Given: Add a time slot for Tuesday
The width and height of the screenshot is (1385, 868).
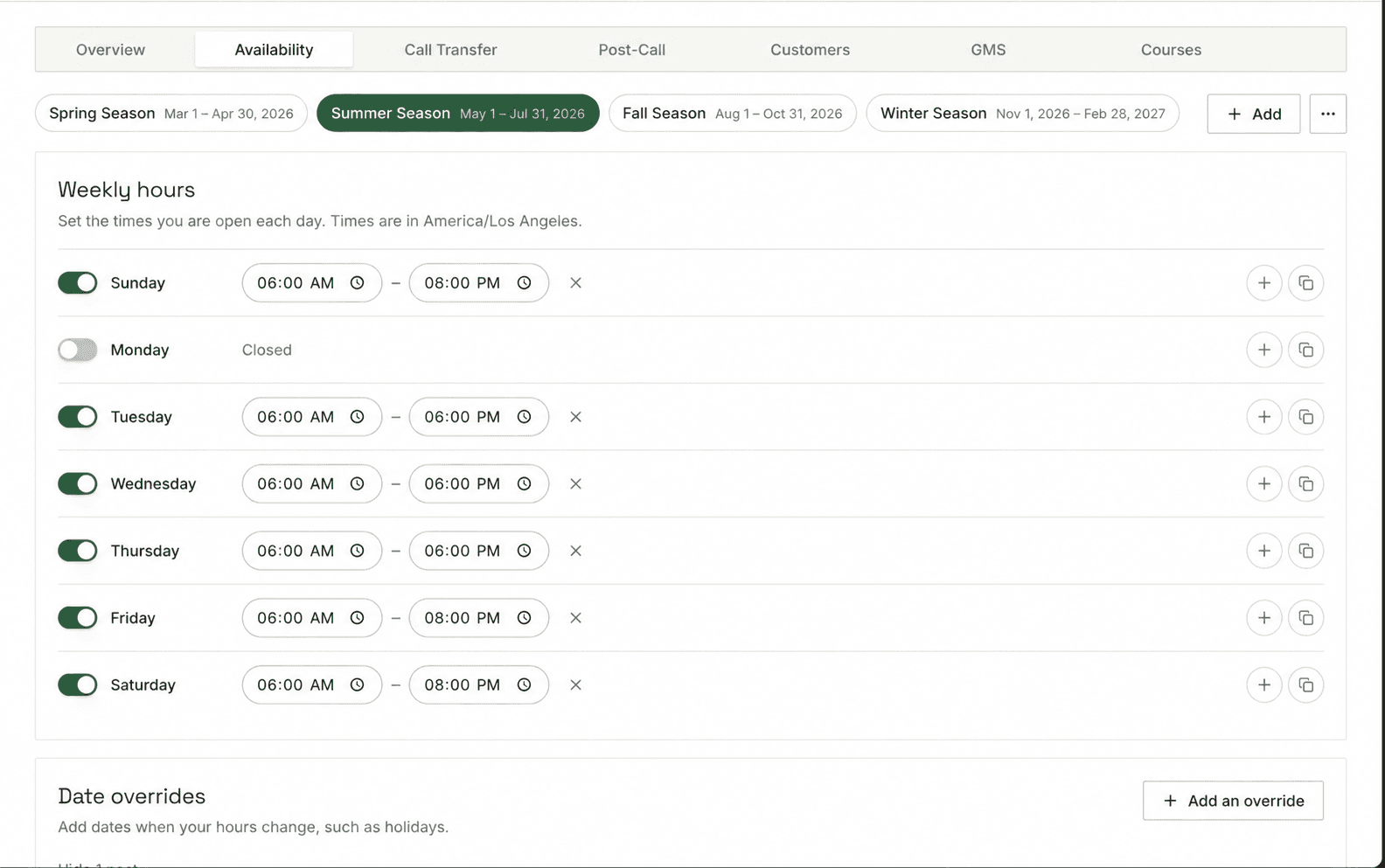Looking at the screenshot, I should click(1263, 417).
